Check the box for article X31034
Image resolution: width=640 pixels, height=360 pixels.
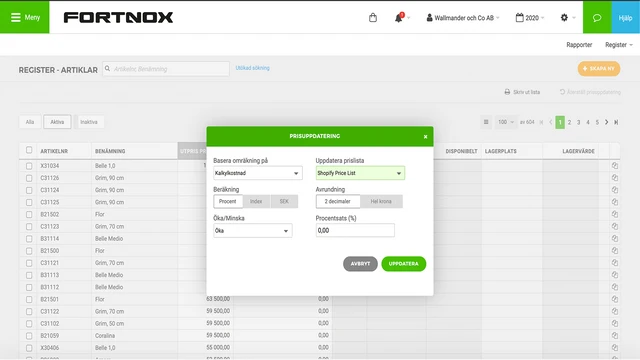point(29,166)
